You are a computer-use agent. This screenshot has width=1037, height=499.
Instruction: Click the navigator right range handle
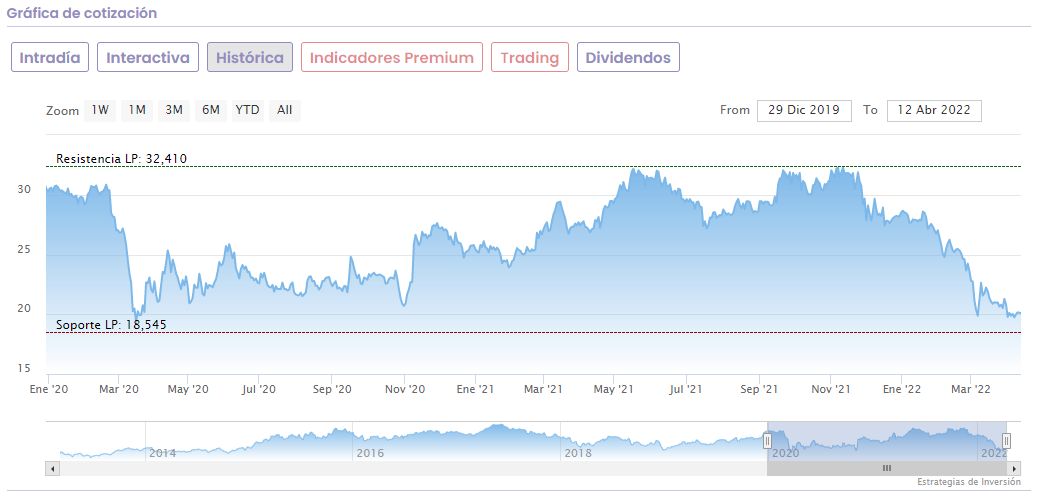click(1007, 440)
